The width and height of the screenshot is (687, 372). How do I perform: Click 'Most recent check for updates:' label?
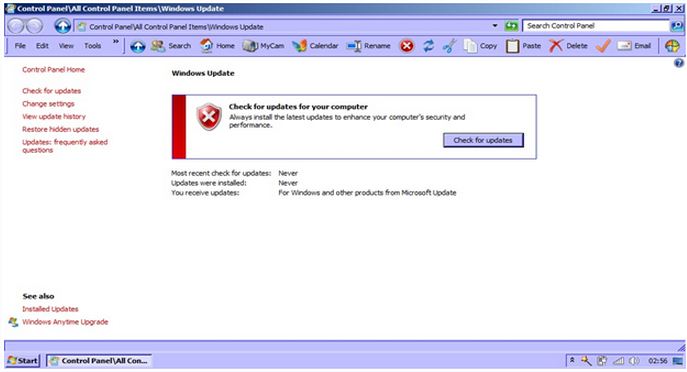(x=221, y=174)
